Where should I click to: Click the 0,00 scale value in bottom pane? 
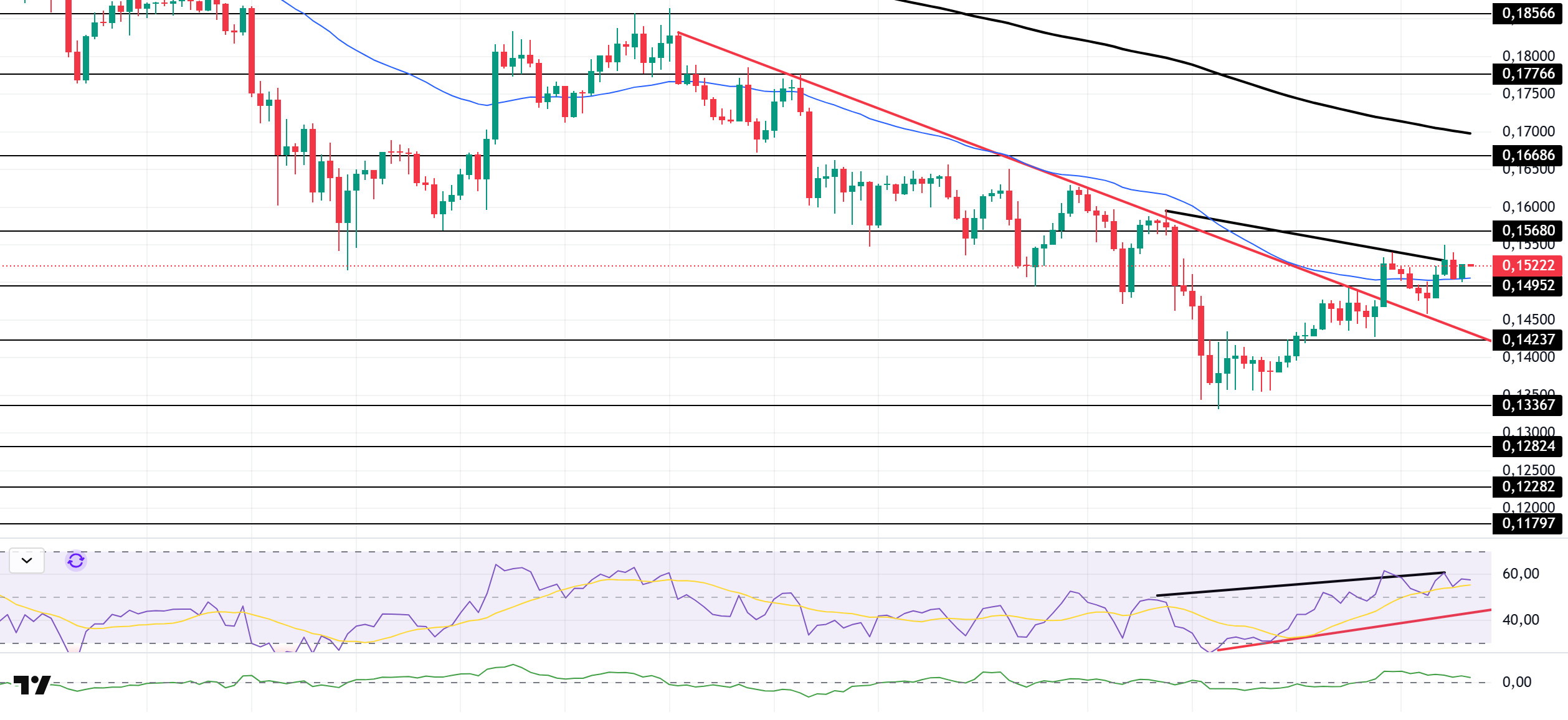[1516, 682]
